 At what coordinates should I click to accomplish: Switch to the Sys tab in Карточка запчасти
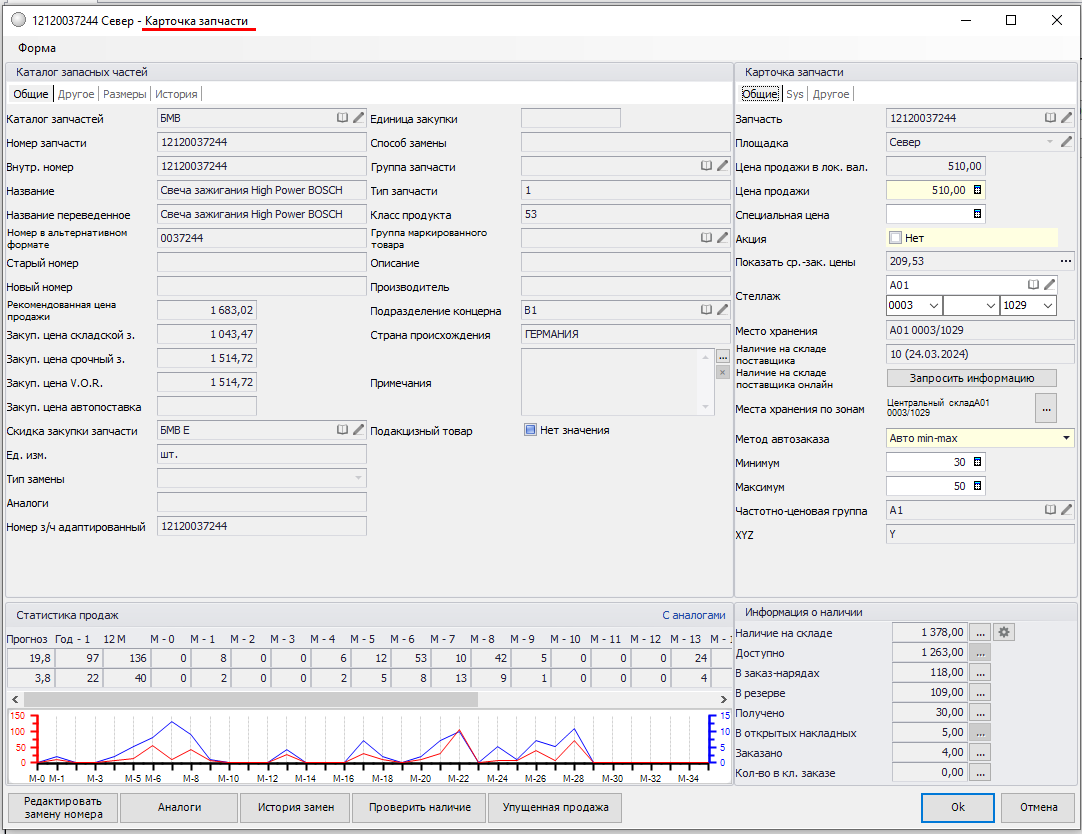tap(794, 94)
